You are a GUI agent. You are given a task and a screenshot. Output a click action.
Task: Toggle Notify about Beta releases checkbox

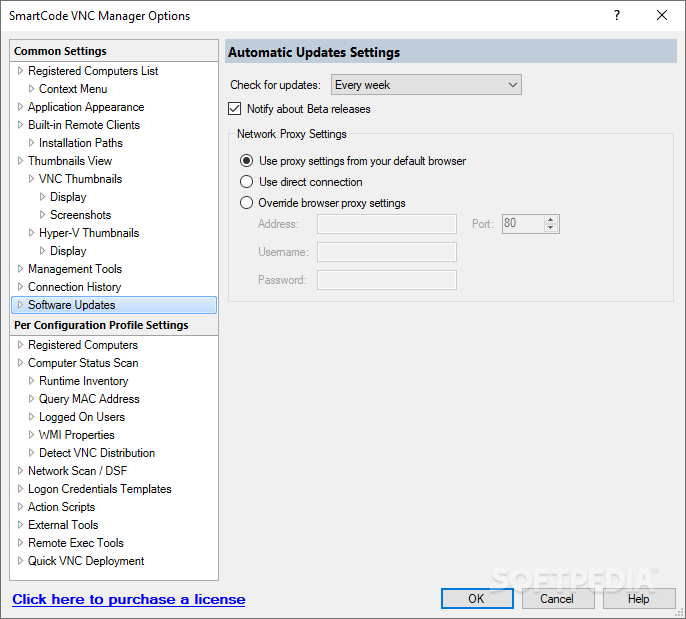tap(234, 108)
